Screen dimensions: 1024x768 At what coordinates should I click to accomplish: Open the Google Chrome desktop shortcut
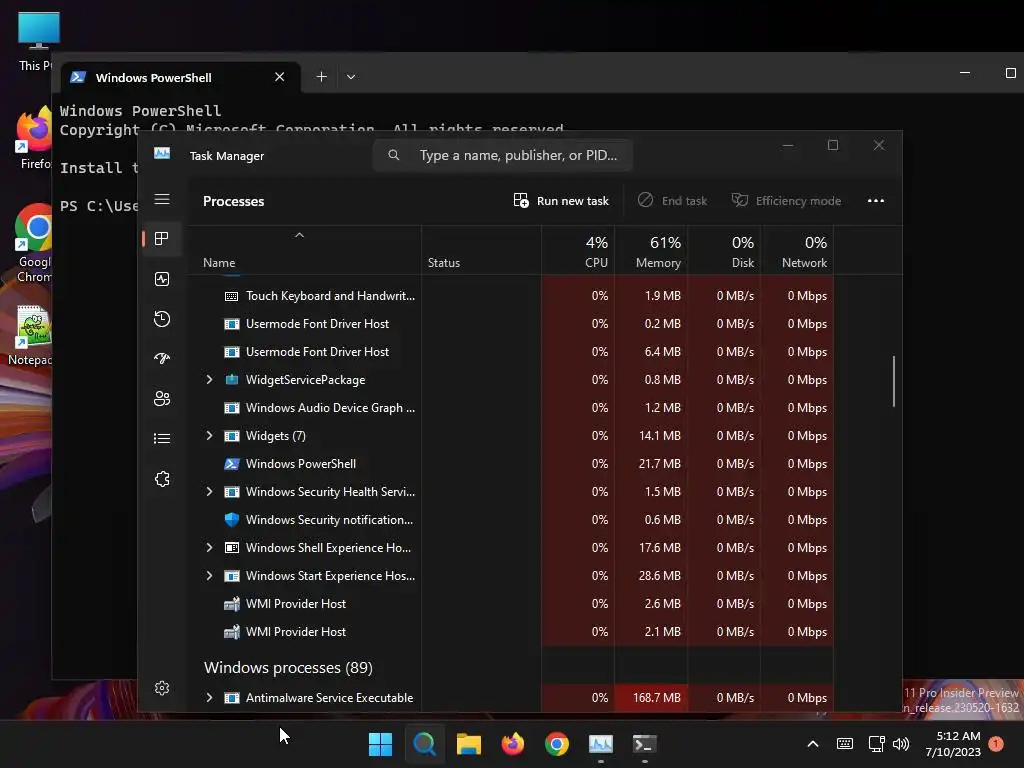(34, 243)
